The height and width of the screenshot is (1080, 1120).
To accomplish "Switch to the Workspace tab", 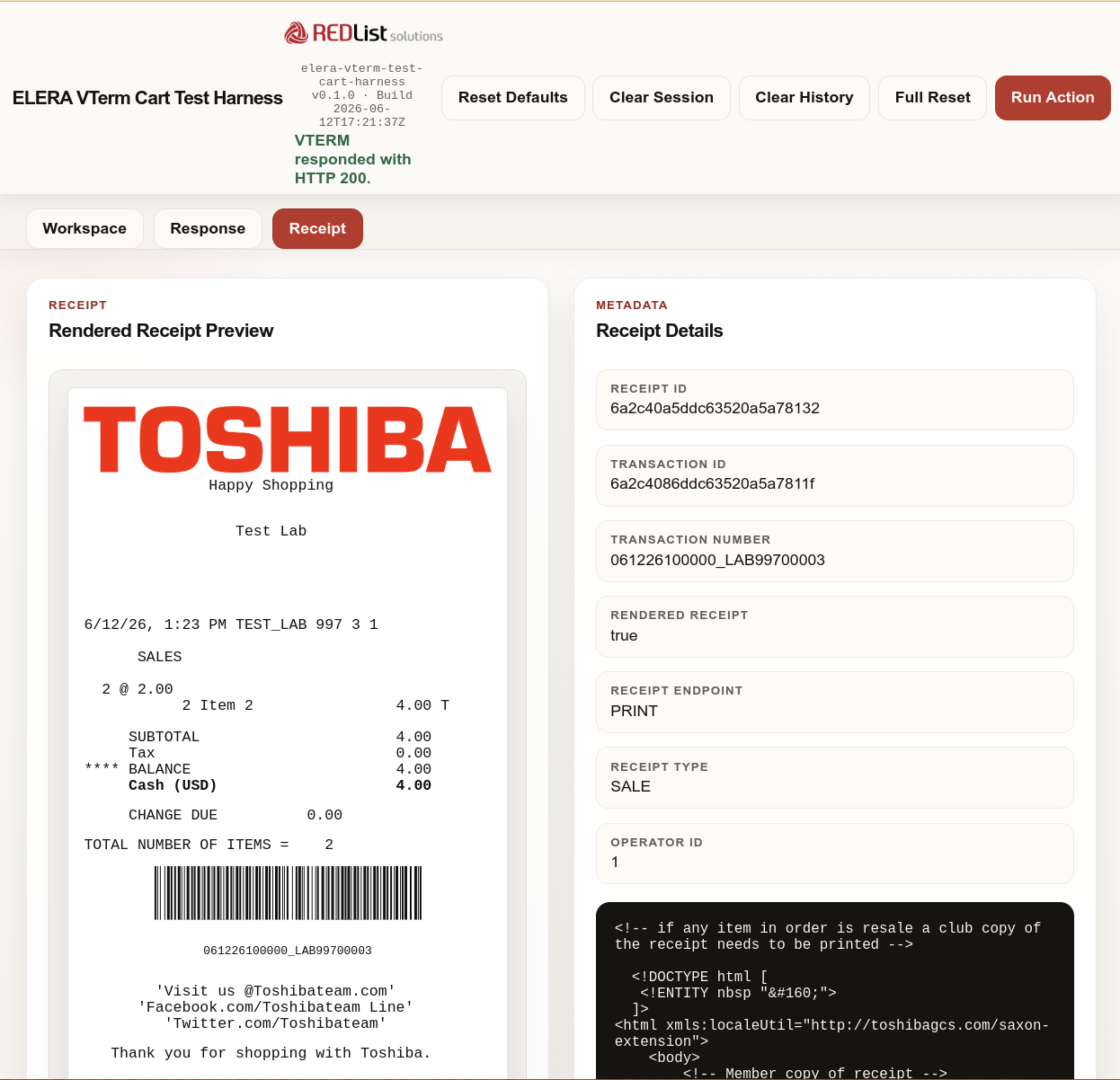I will 84,229.
